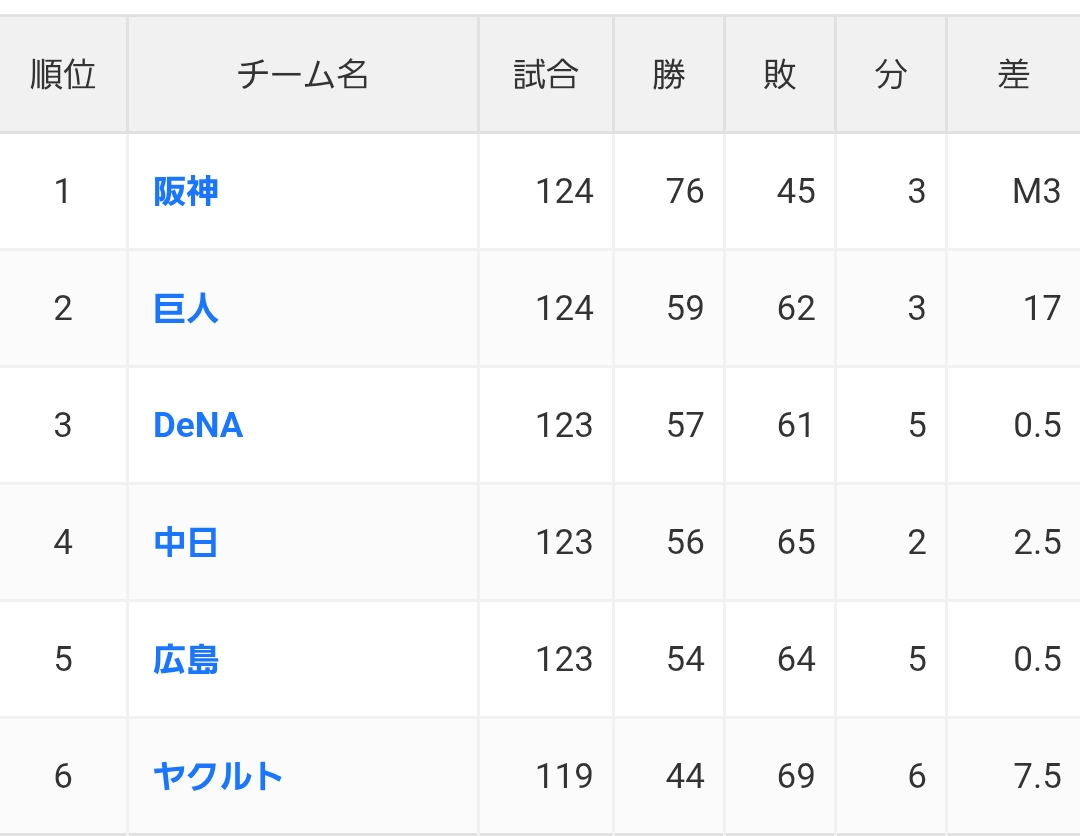Go to the 広島 team page

[x=186, y=659]
